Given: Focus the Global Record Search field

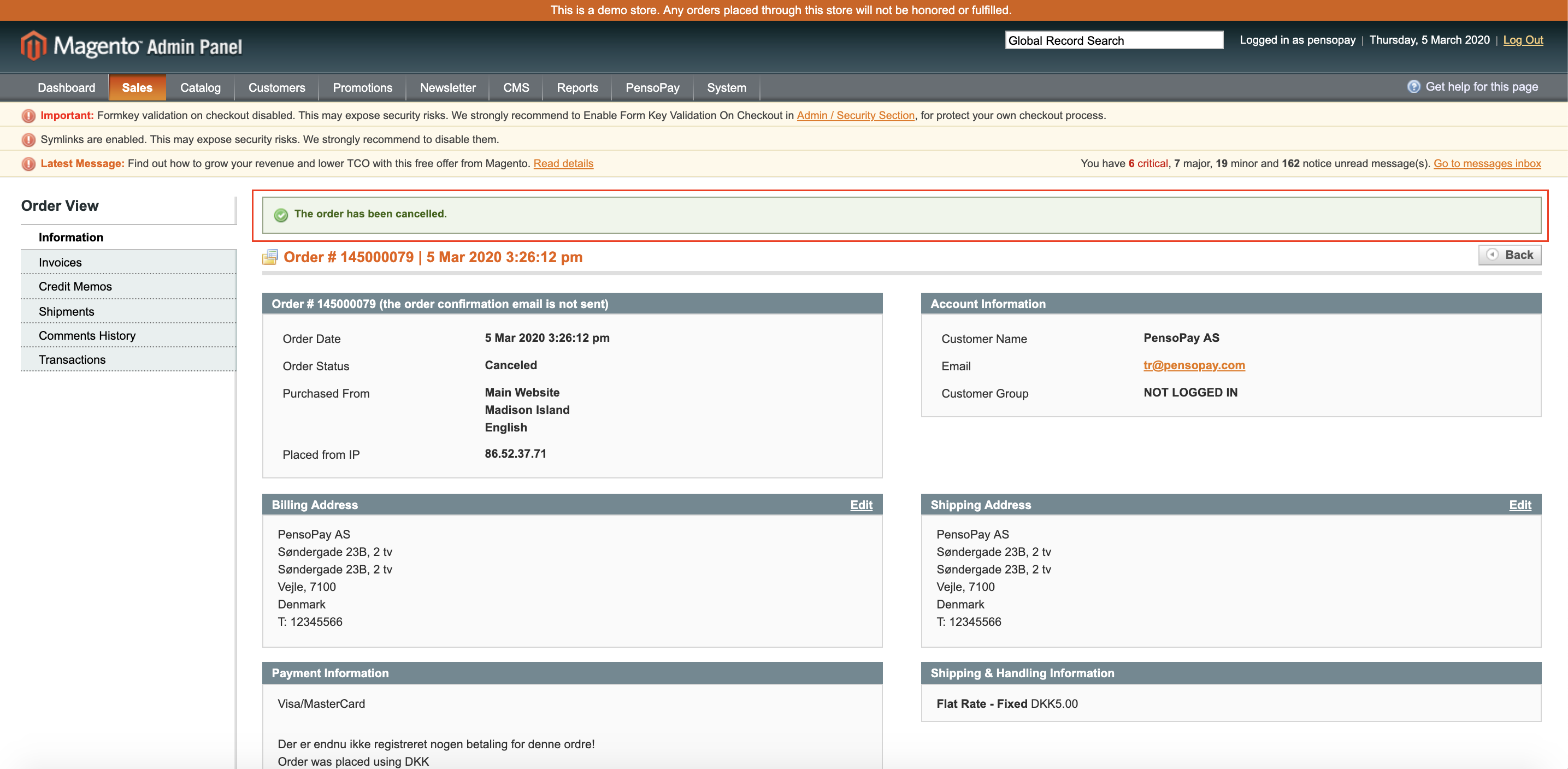Looking at the screenshot, I should pyautogui.click(x=1113, y=40).
